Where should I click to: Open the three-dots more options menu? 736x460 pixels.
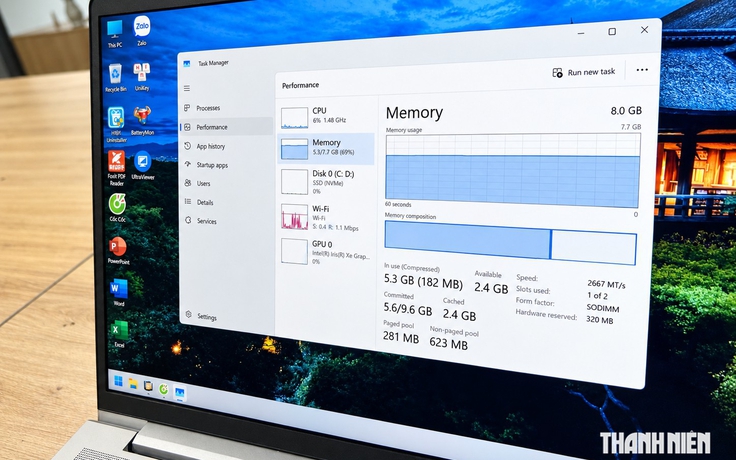coord(642,70)
